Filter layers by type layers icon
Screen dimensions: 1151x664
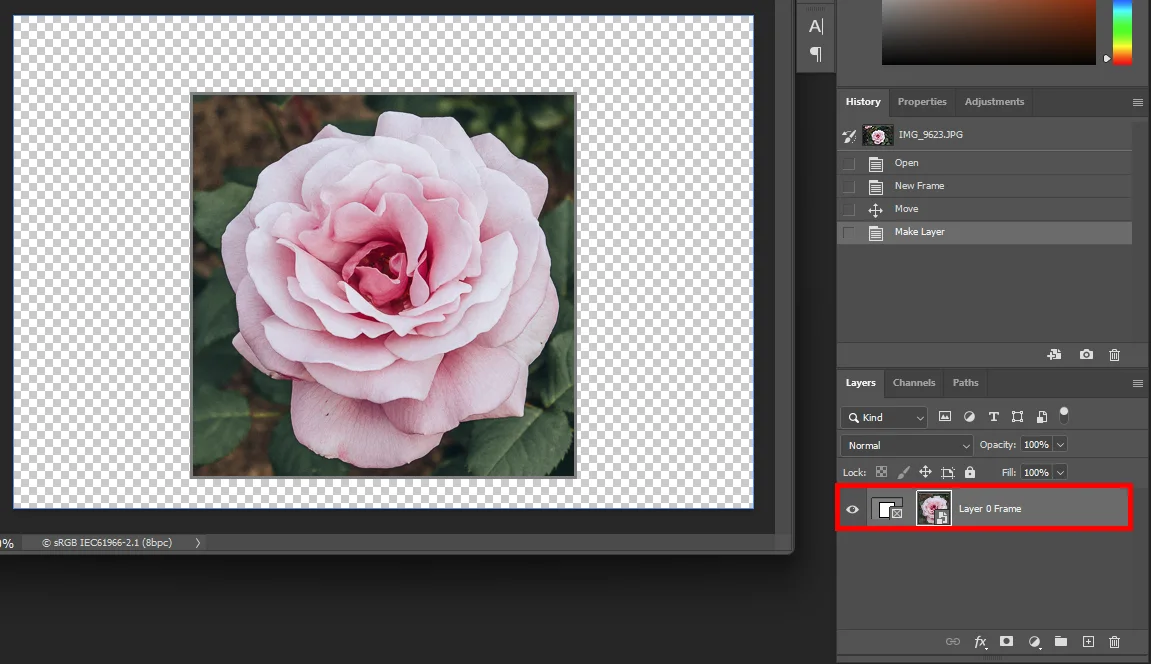(x=993, y=417)
